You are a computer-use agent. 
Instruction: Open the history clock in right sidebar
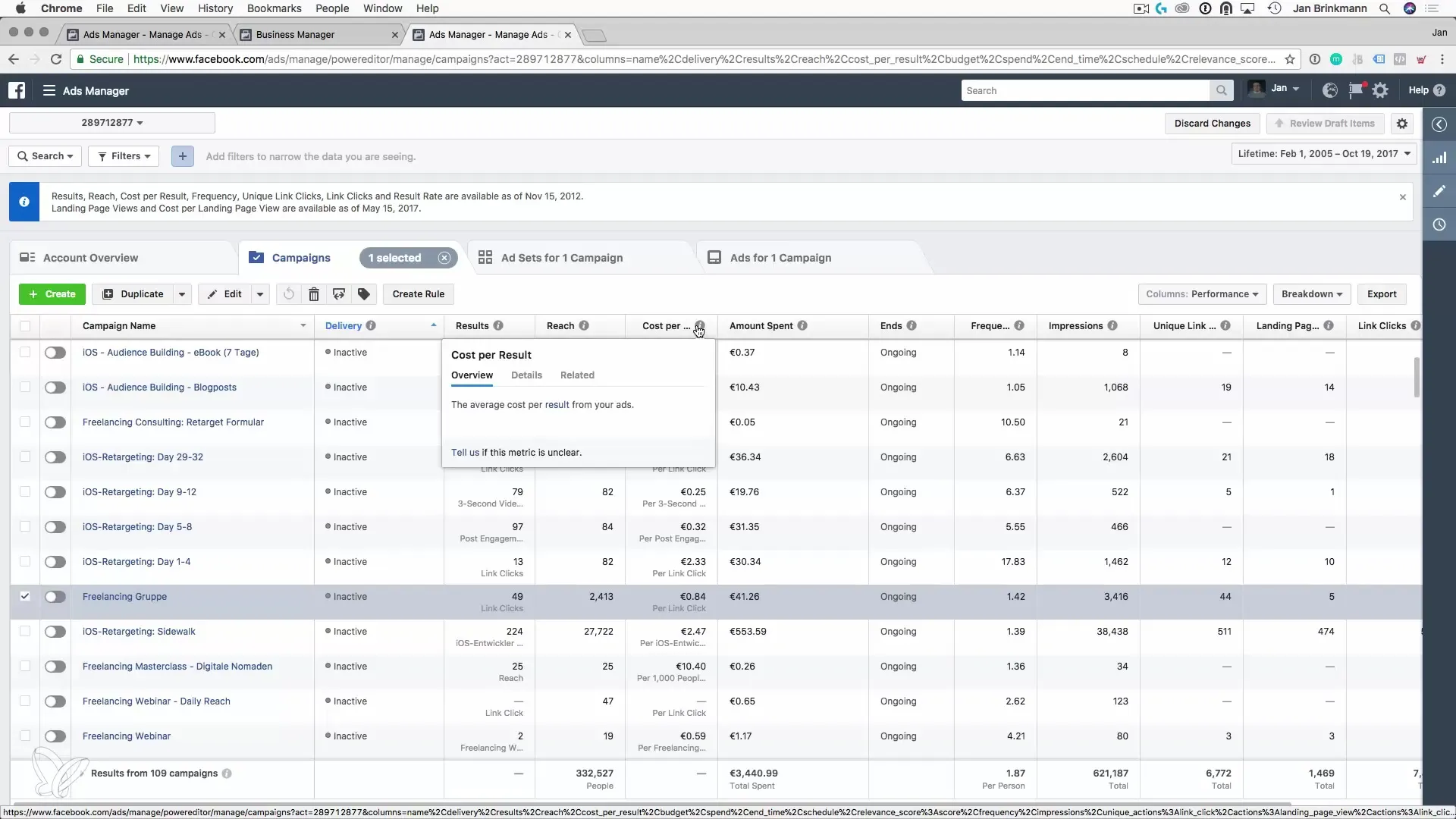coord(1439,224)
